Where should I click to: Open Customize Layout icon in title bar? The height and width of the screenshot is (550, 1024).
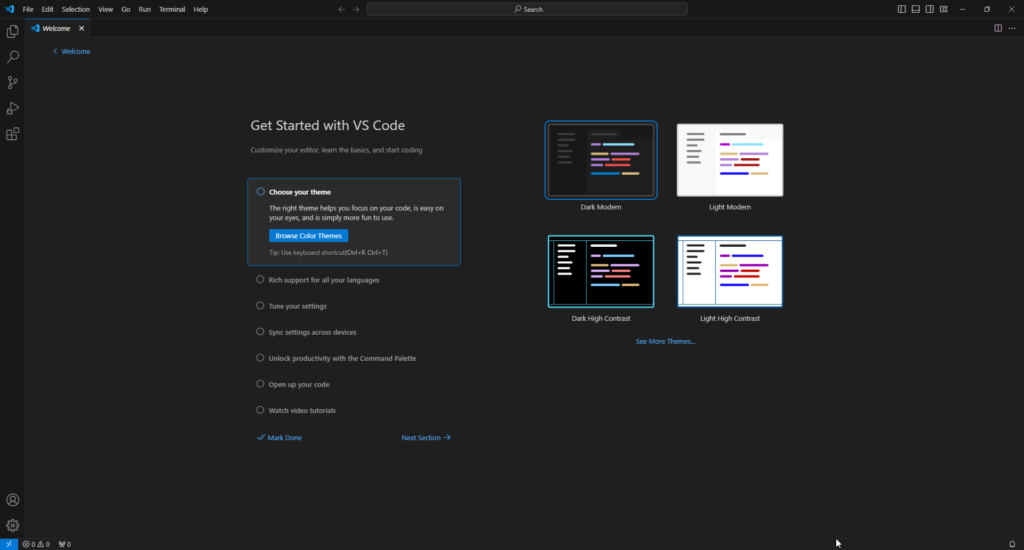(x=944, y=9)
